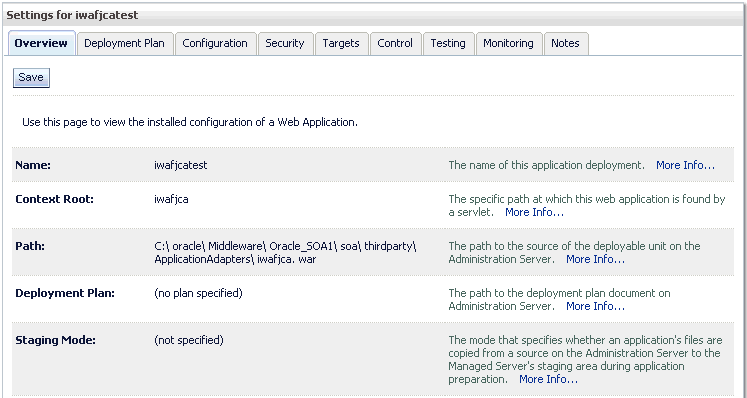Open the Notes tab
Viewport: 747px width, 398px height.
tap(565, 43)
